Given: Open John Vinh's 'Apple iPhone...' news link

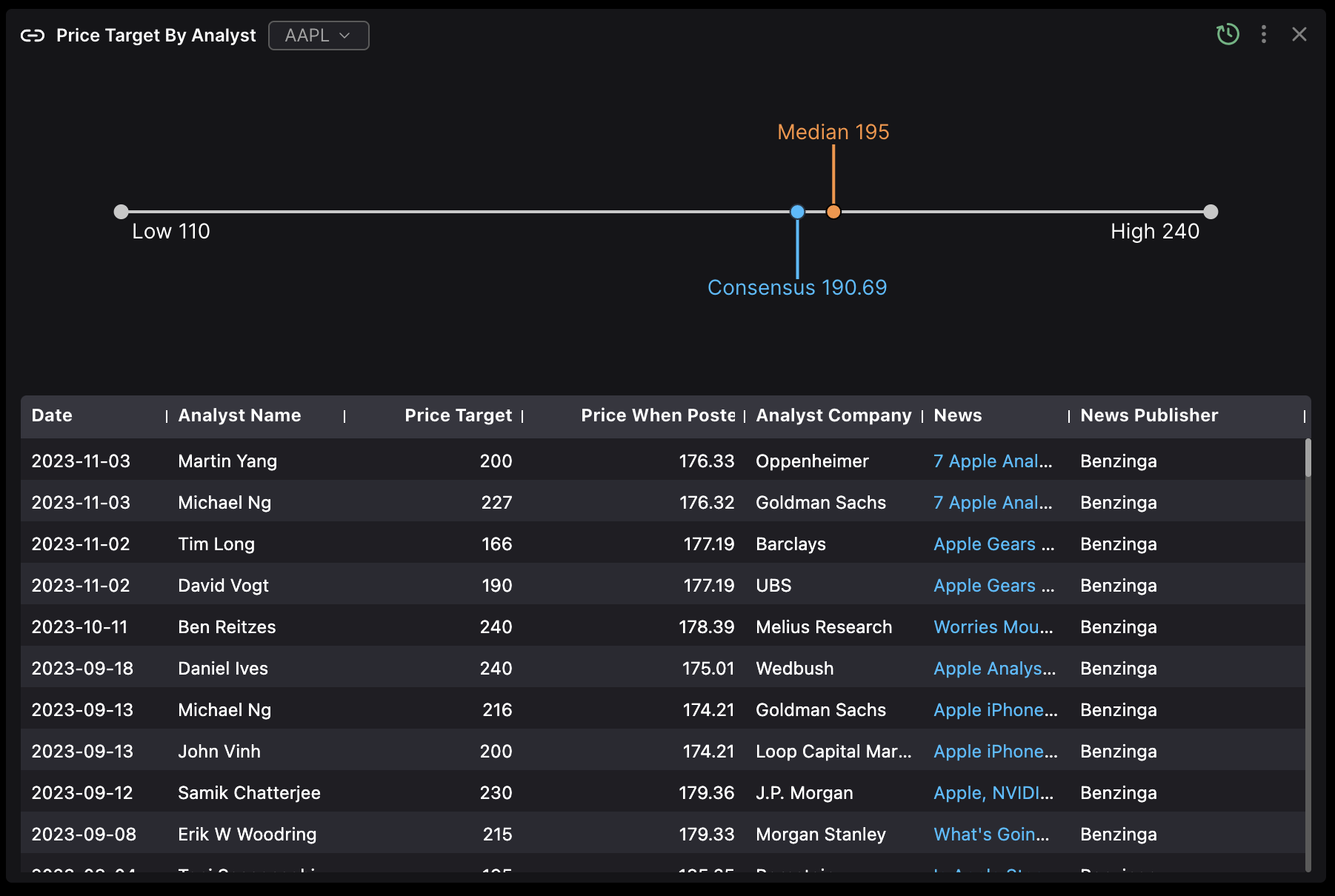Looking at the screenshot, I should 996,752.
